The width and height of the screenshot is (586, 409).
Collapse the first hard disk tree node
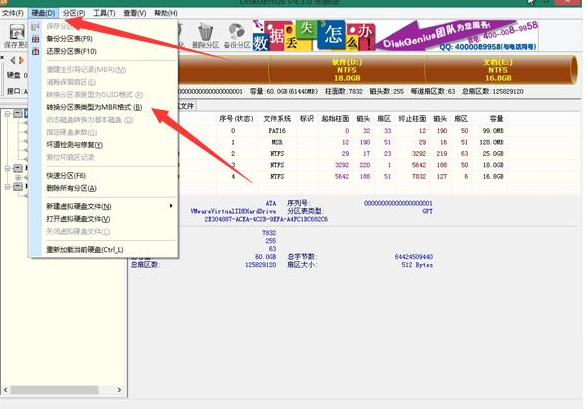(7, 114)
